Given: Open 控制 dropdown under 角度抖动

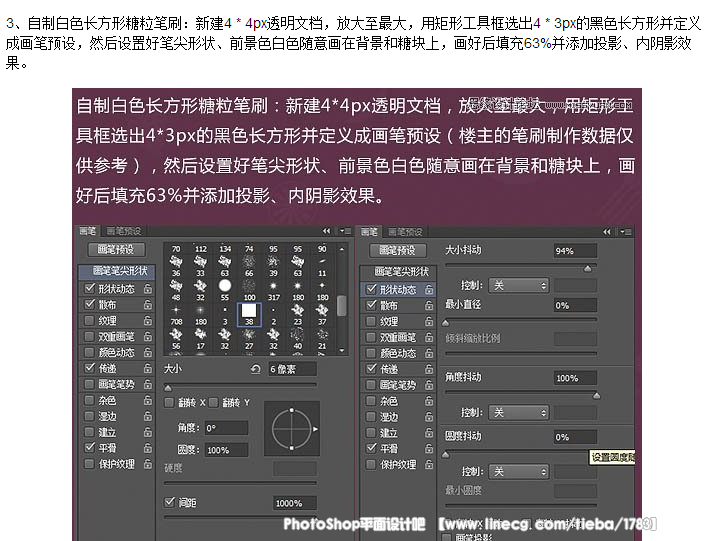Looking at the screenshot, I should pos(519,413).
